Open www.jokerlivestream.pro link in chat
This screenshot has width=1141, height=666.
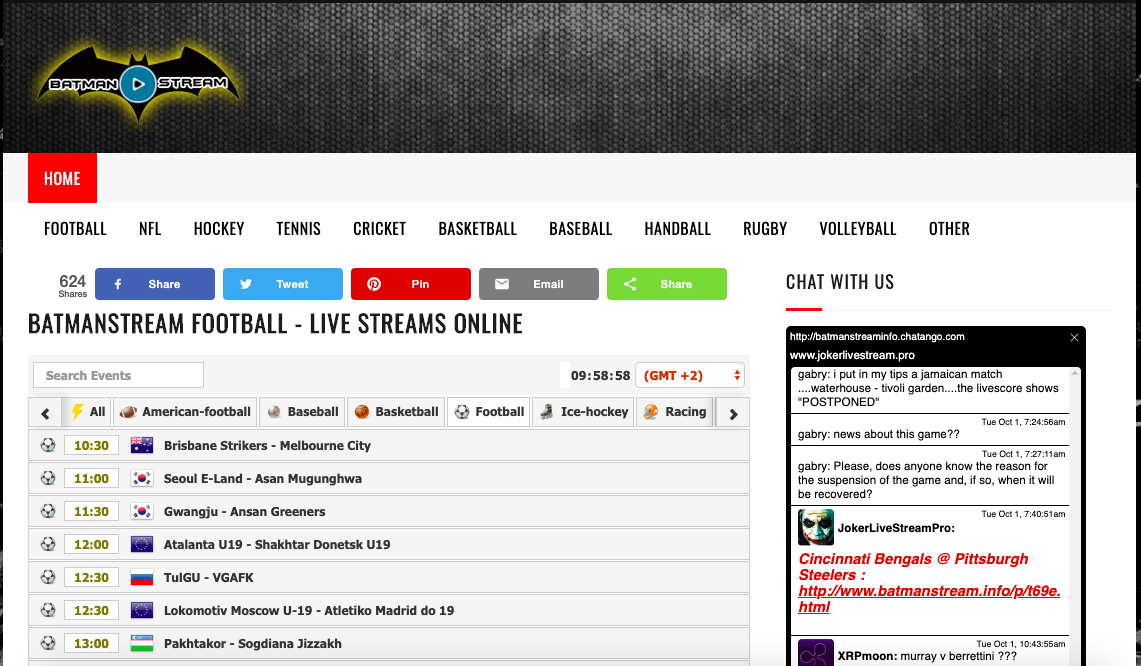coord(852,355)
